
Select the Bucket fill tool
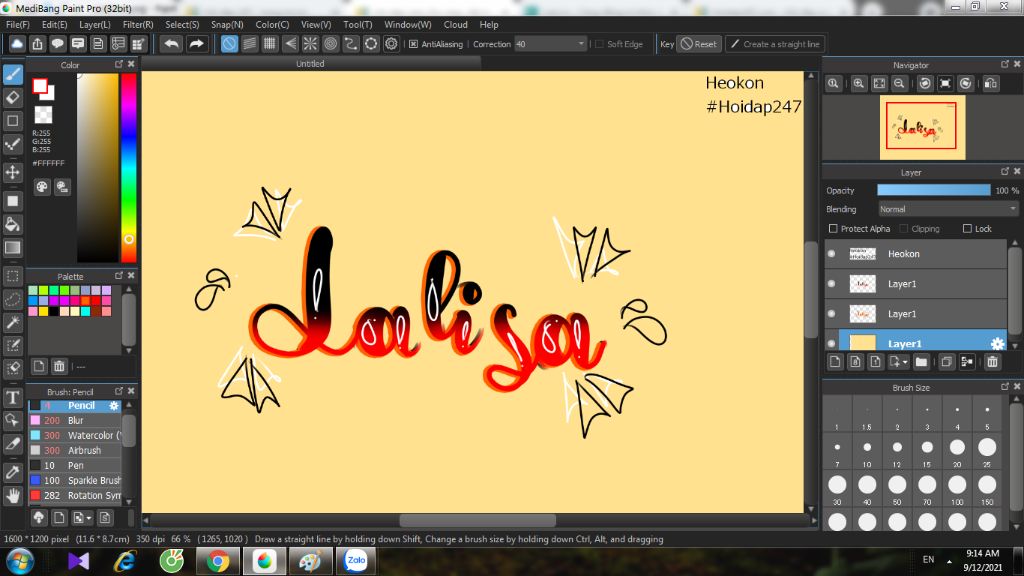point(12,225)
